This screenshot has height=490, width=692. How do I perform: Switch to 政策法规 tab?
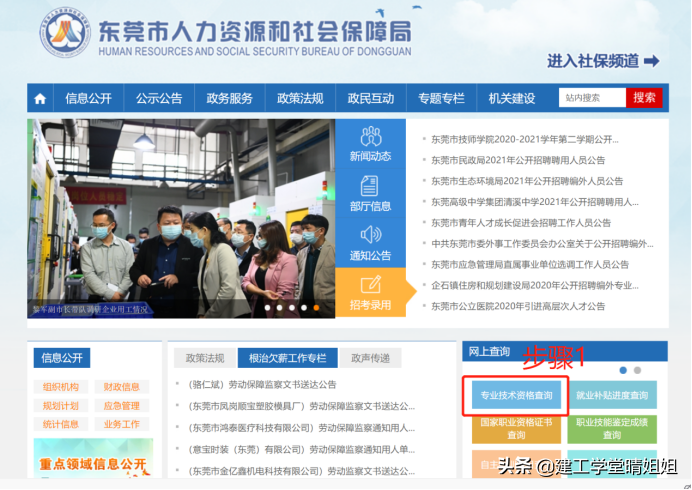204,358
